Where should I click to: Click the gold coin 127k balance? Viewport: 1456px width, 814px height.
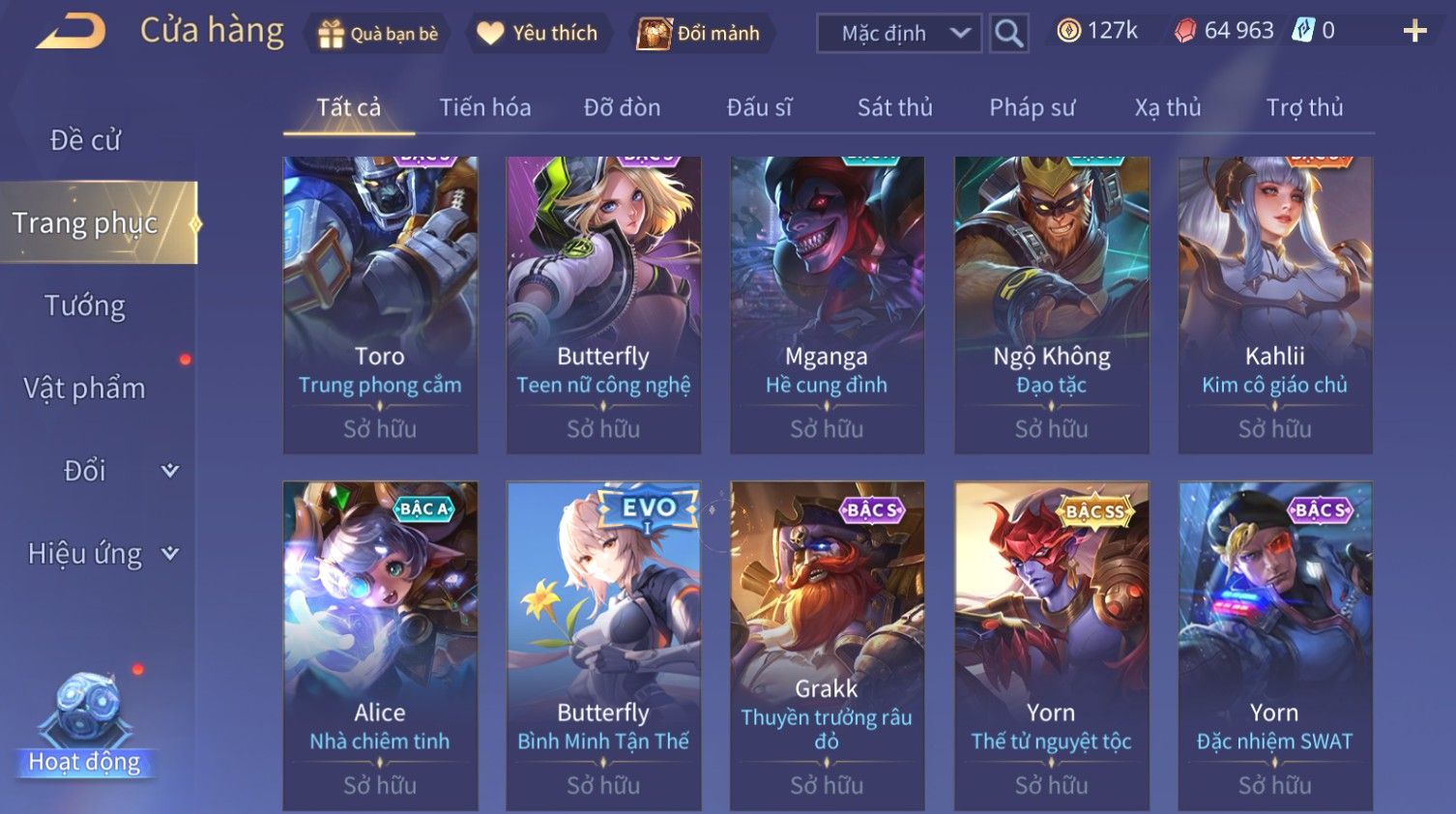(x=1097, y=31)
